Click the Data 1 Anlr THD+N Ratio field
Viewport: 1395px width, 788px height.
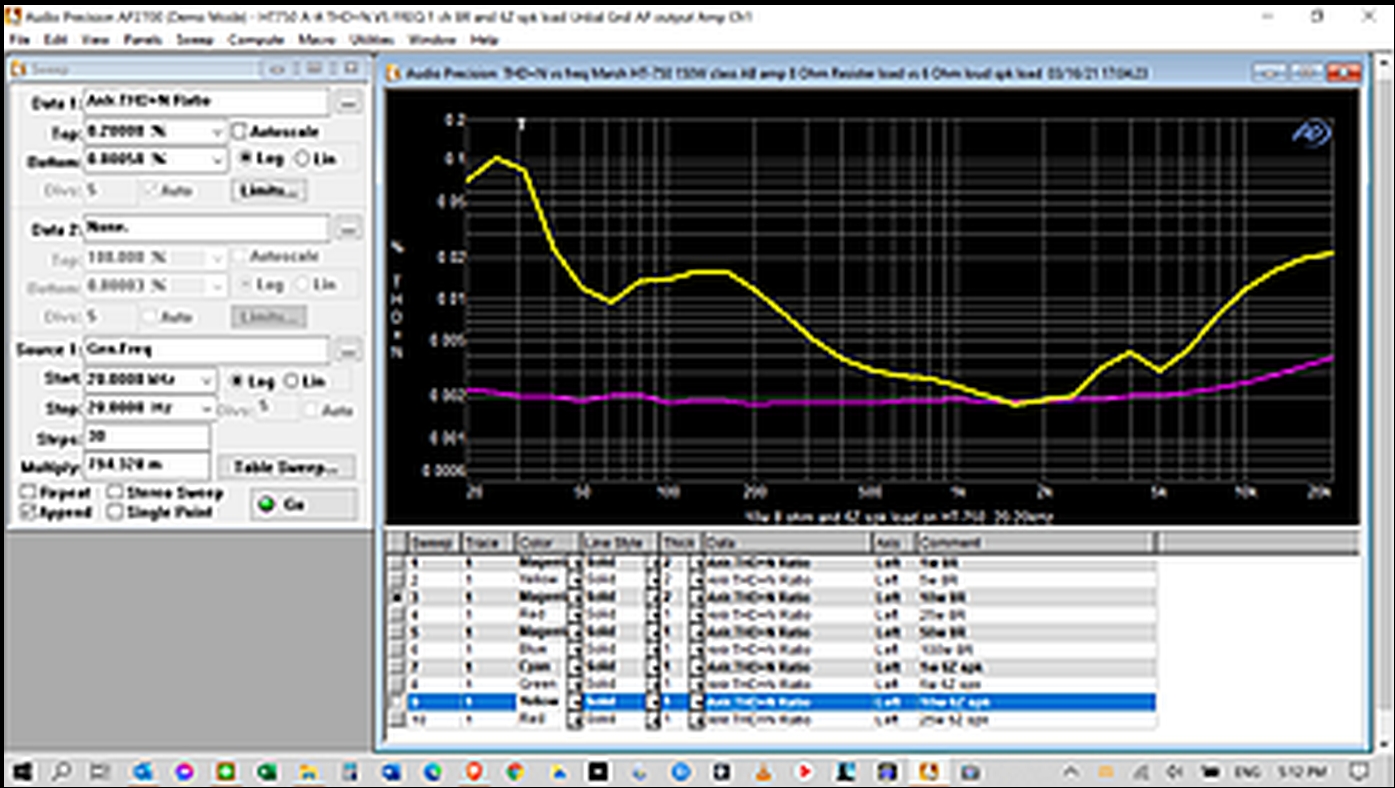(206, 102)
